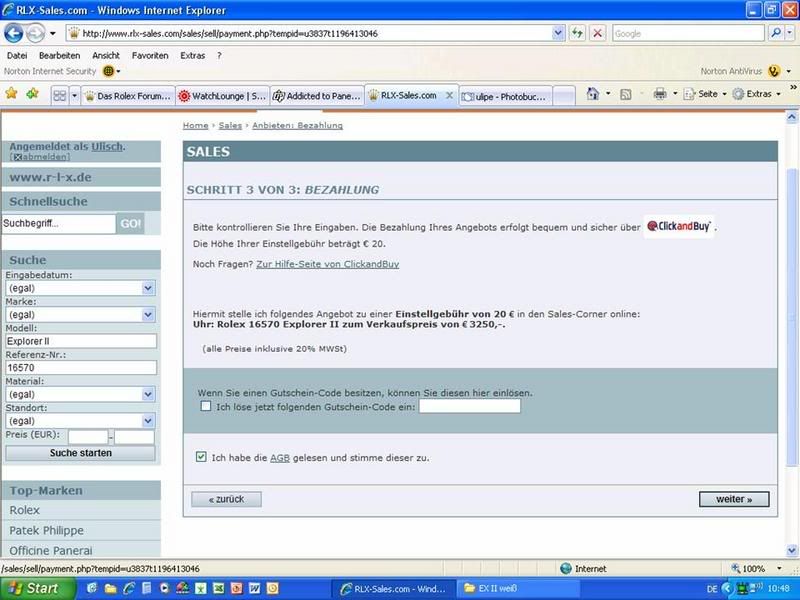
Task: Open a new blank tab
Action: [x=564, y=96]
